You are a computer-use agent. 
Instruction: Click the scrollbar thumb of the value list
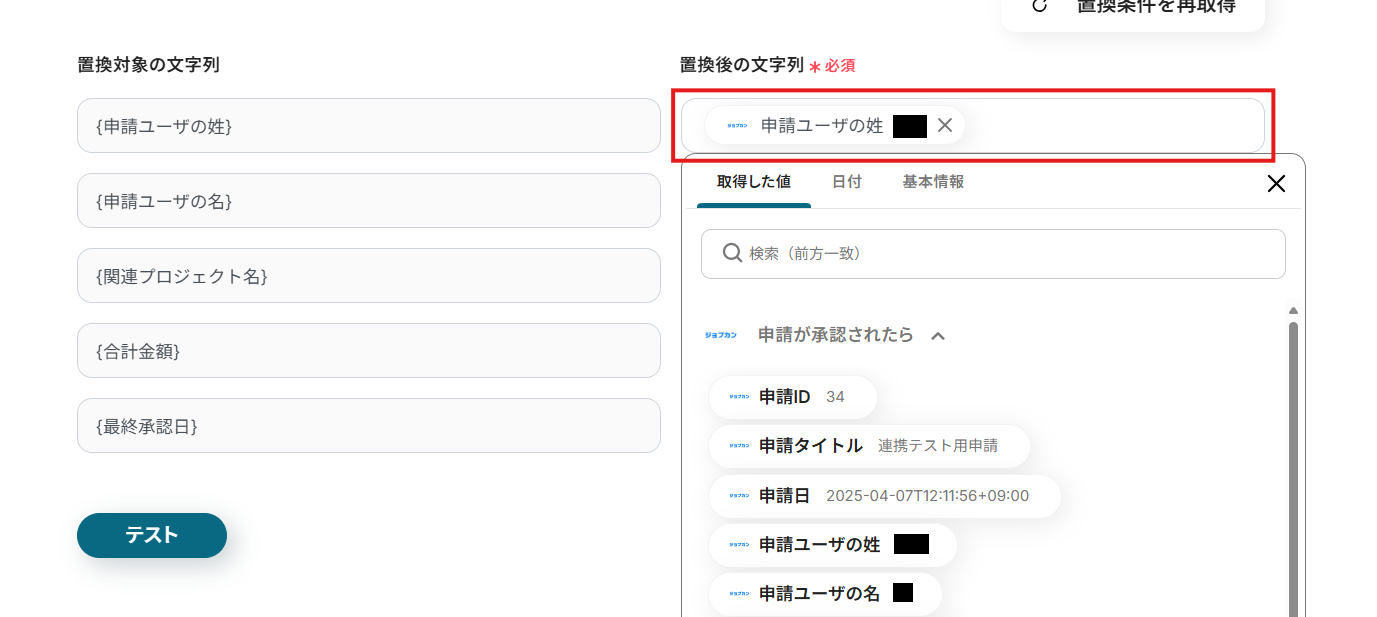click(1293, 468)
